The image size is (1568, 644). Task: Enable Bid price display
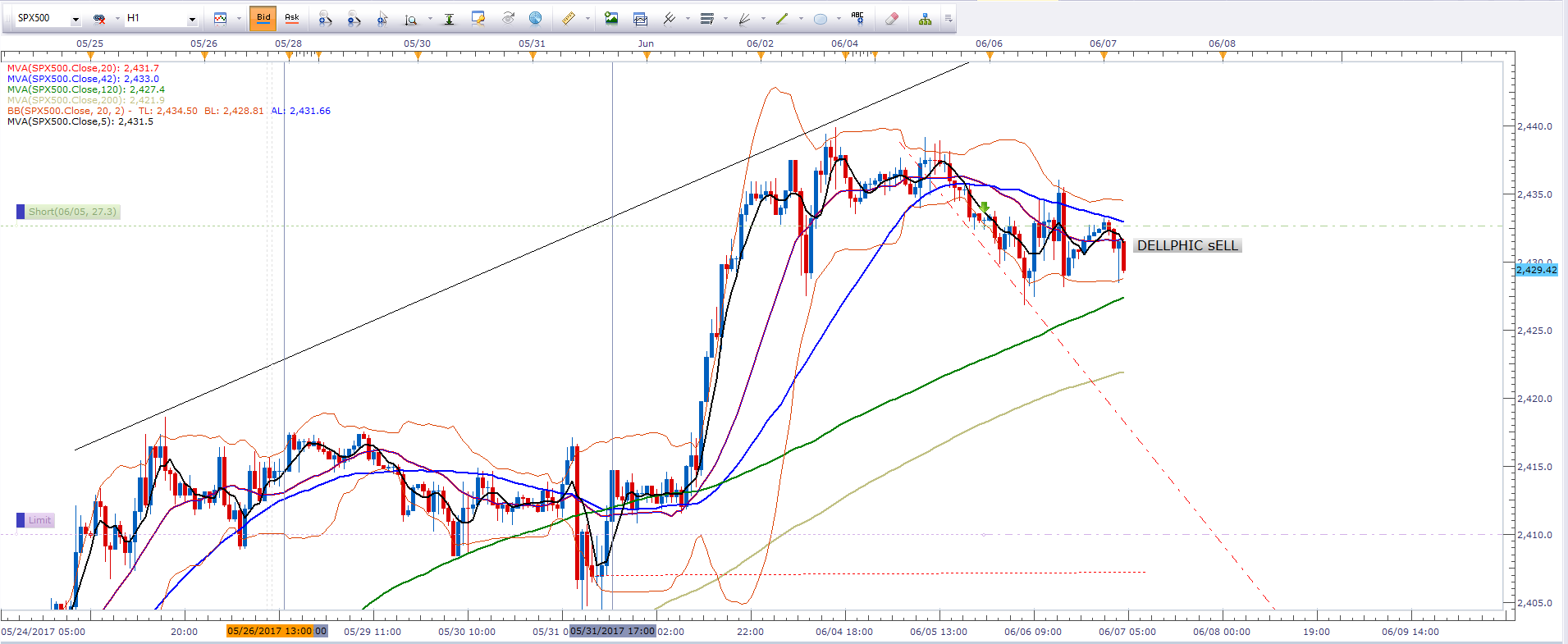pos(263,18)
